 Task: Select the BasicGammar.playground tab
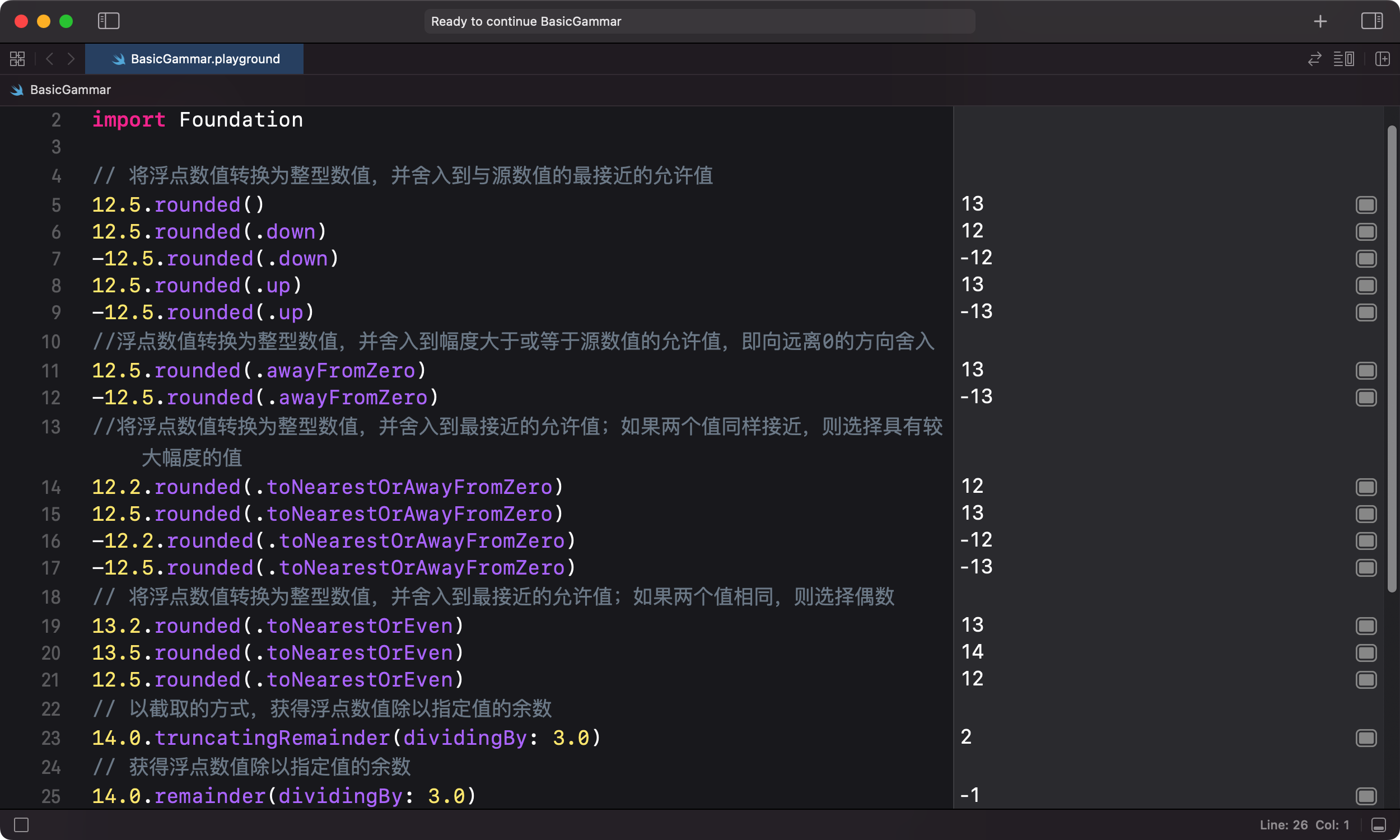click(x=194, y=59)
